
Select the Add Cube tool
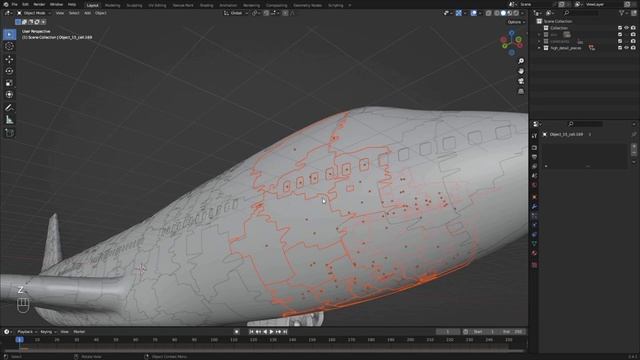[x=9, y=133]
